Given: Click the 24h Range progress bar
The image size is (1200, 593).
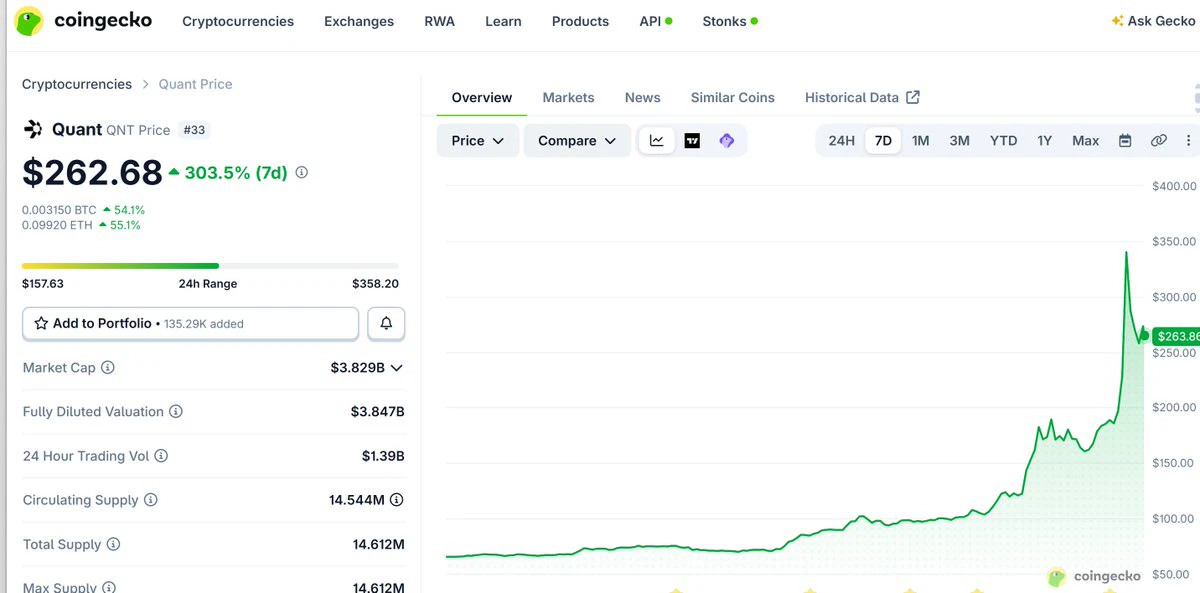Looking at the screenshot, I should click(x=210, y=266).
